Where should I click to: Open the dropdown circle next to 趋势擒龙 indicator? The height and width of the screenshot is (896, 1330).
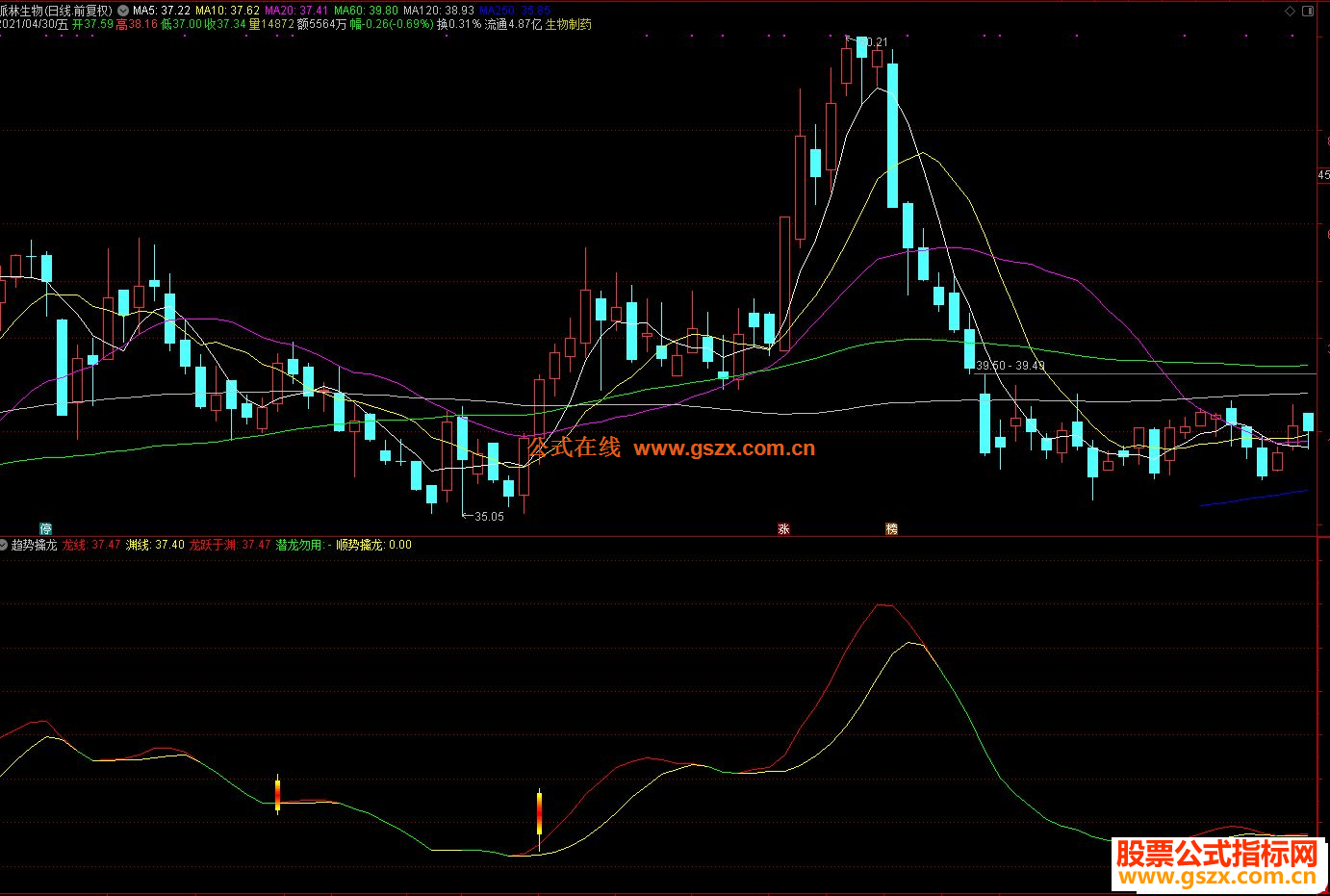[6, 545]
